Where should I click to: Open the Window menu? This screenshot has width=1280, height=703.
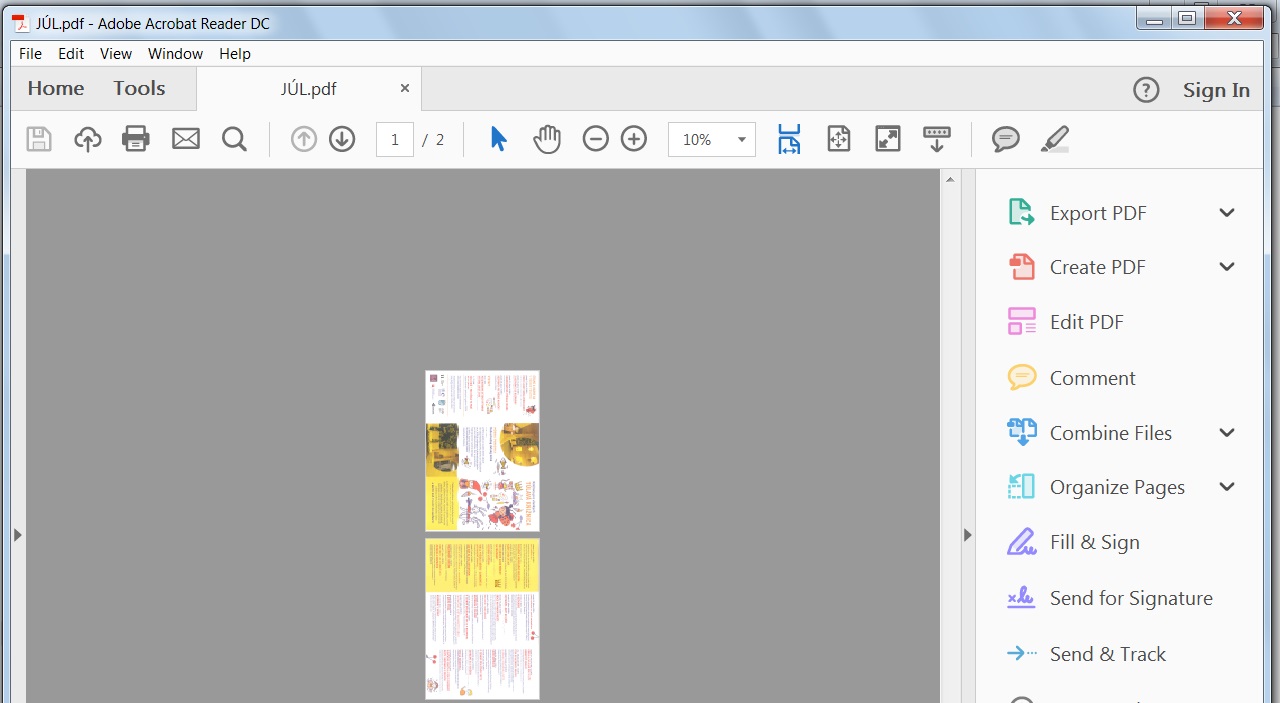[x=175, y=54]
